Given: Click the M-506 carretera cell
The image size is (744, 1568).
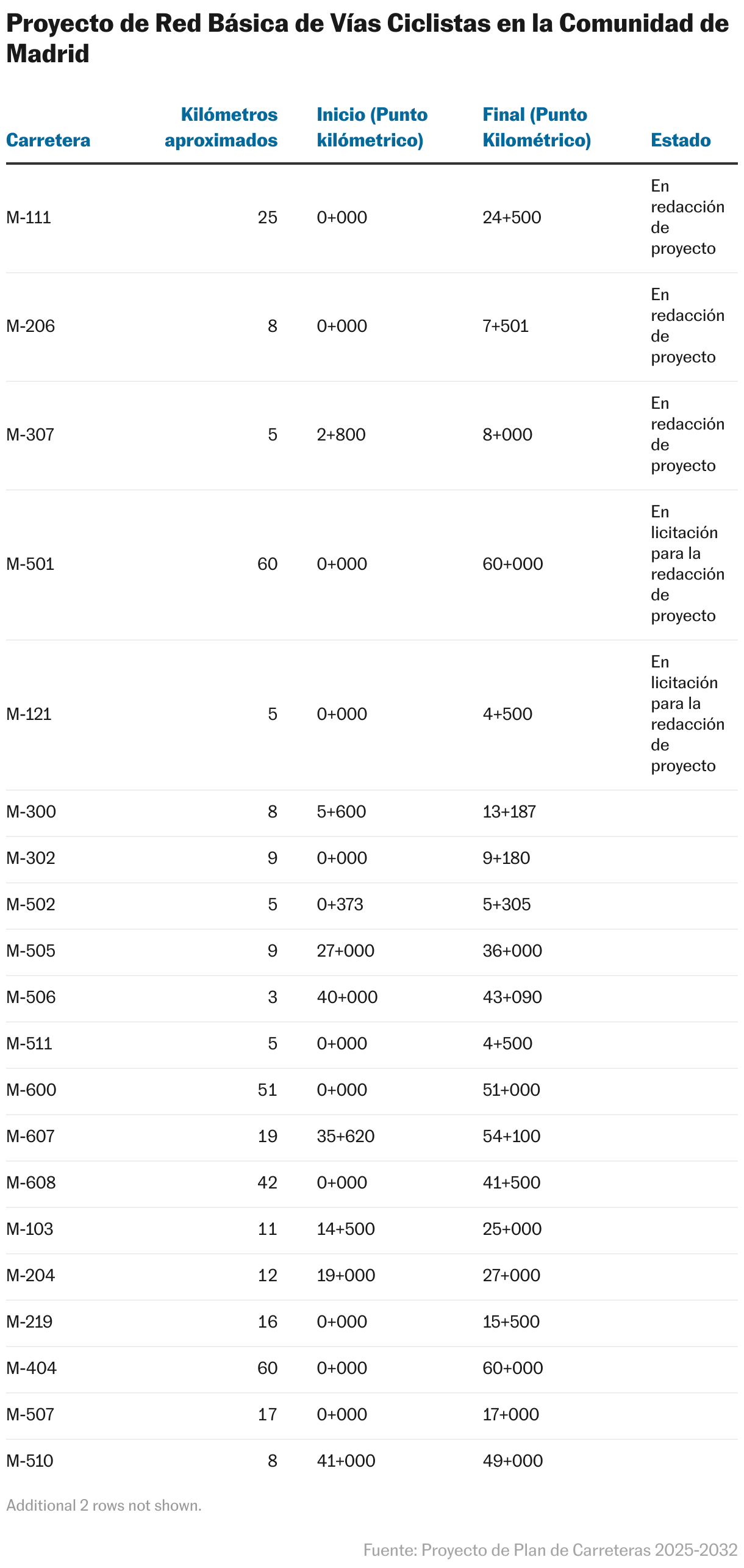Looking at the screenshot, I should pos(31,998).
